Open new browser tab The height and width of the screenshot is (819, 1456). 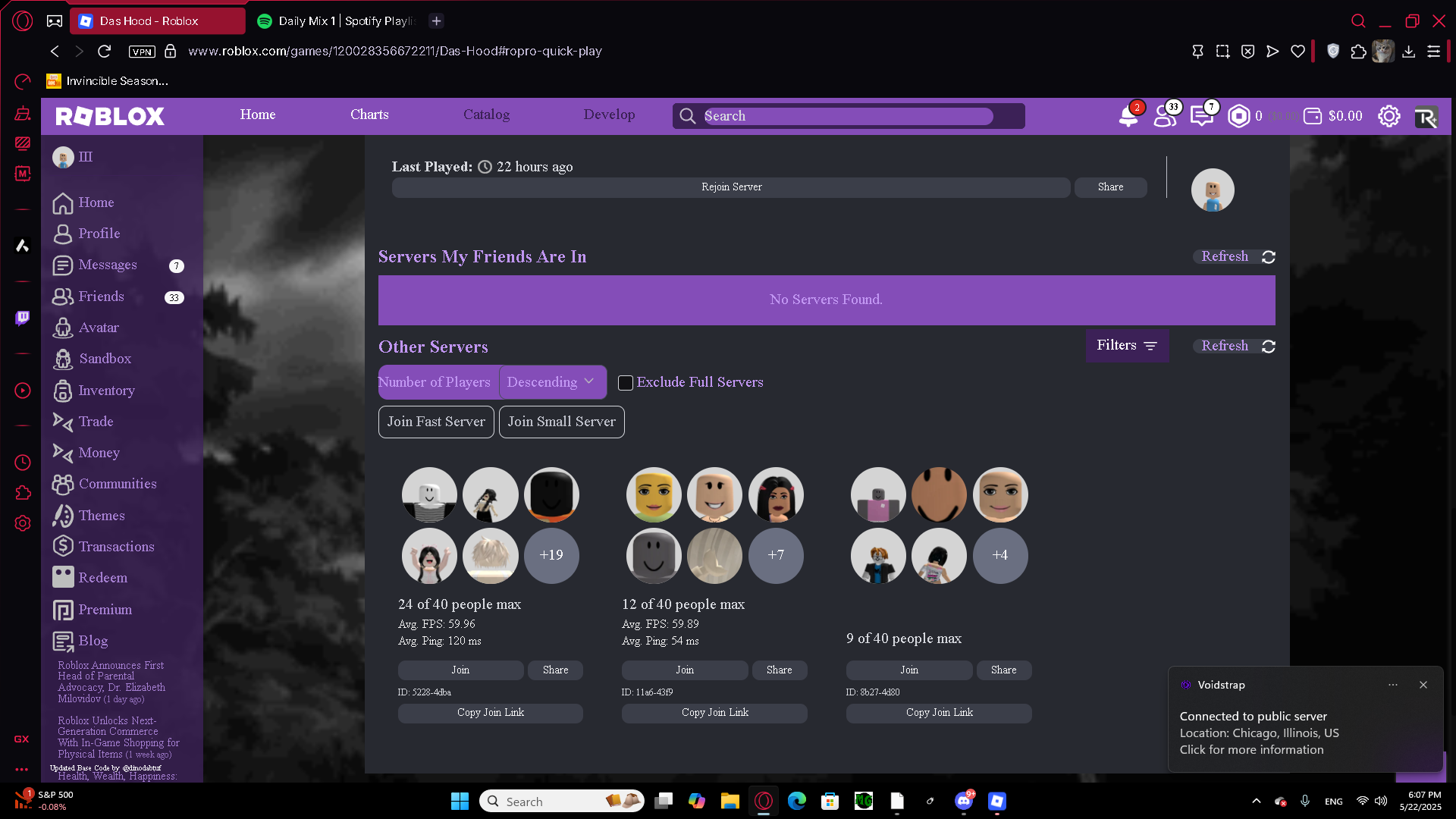click(436, 21)
